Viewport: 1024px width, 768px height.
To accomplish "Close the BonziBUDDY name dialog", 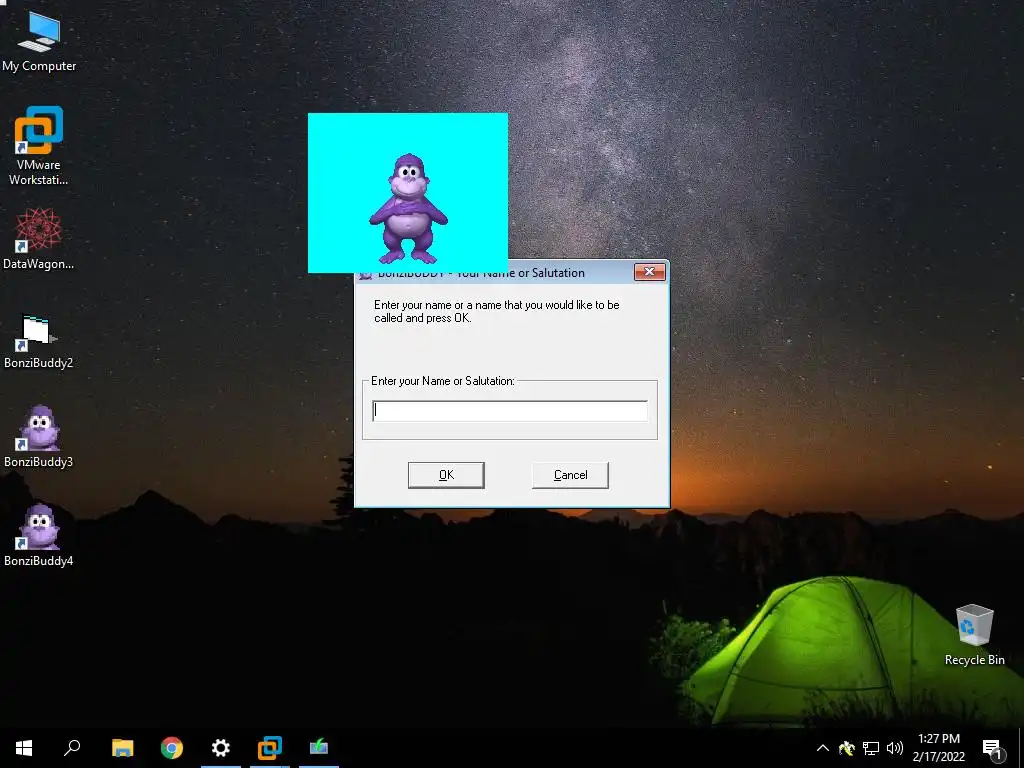I will [x=650, y=272].
